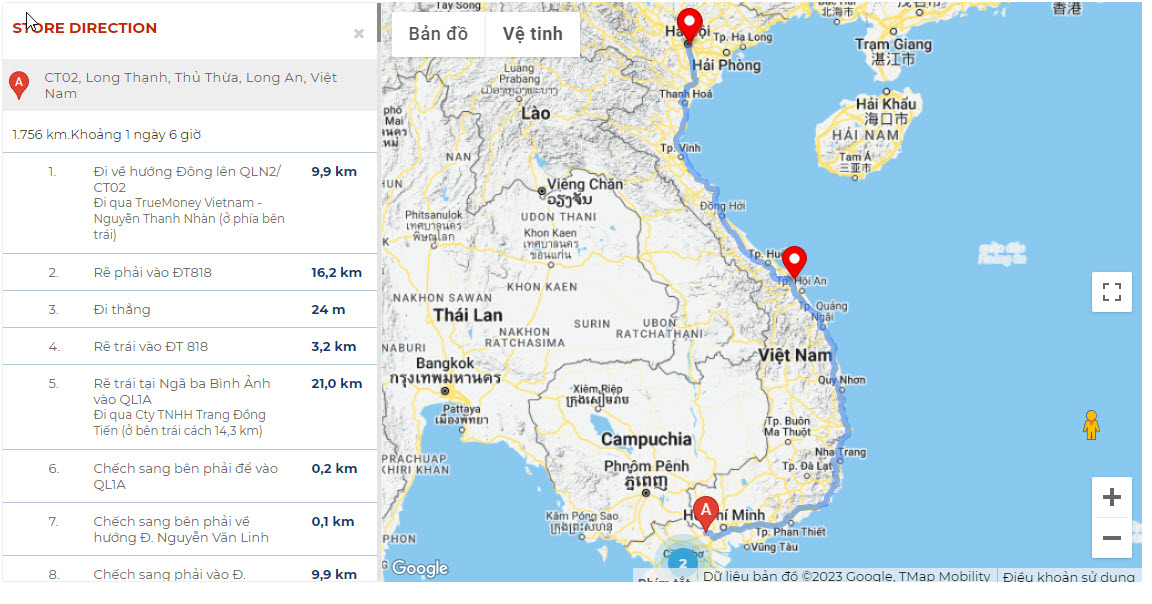Zoom in on the map
1152x604 pixels.
click(1111, 497)
